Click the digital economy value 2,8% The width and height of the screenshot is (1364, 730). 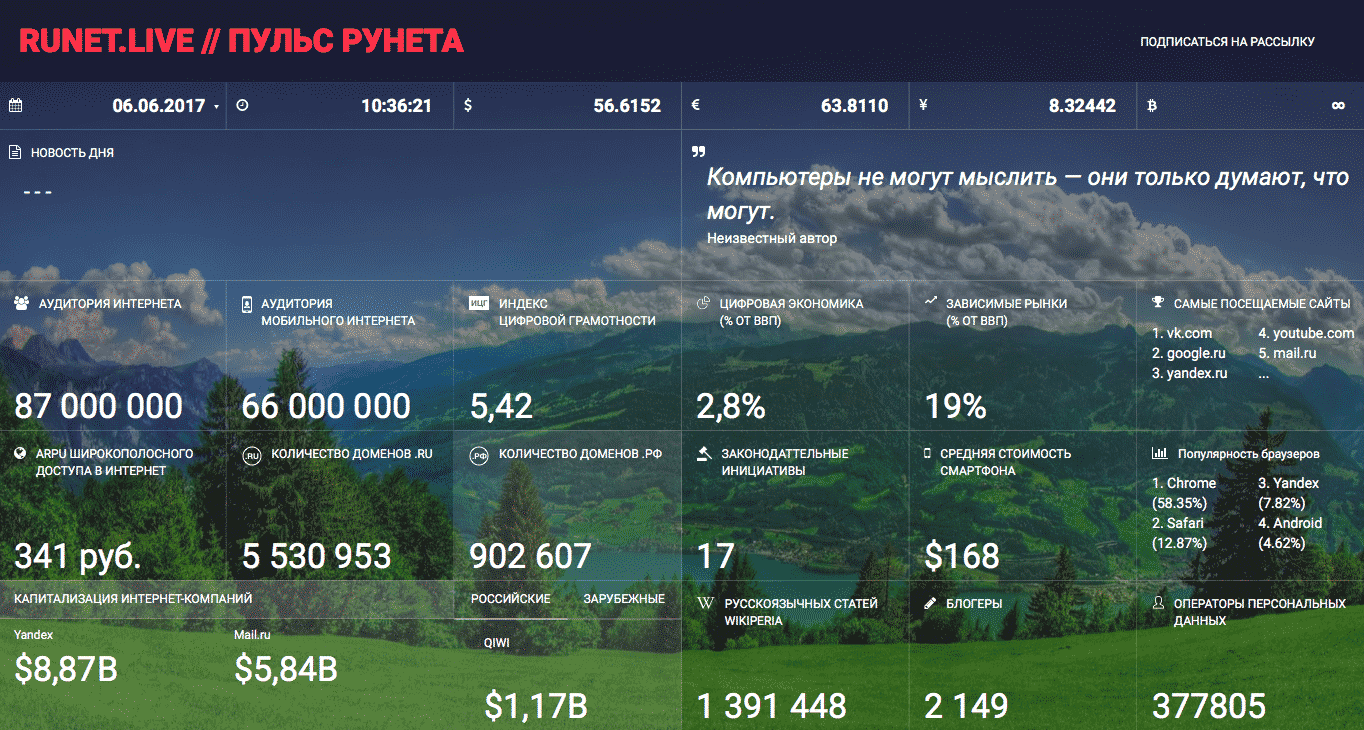pyautogui.click(x=731, y=407)
